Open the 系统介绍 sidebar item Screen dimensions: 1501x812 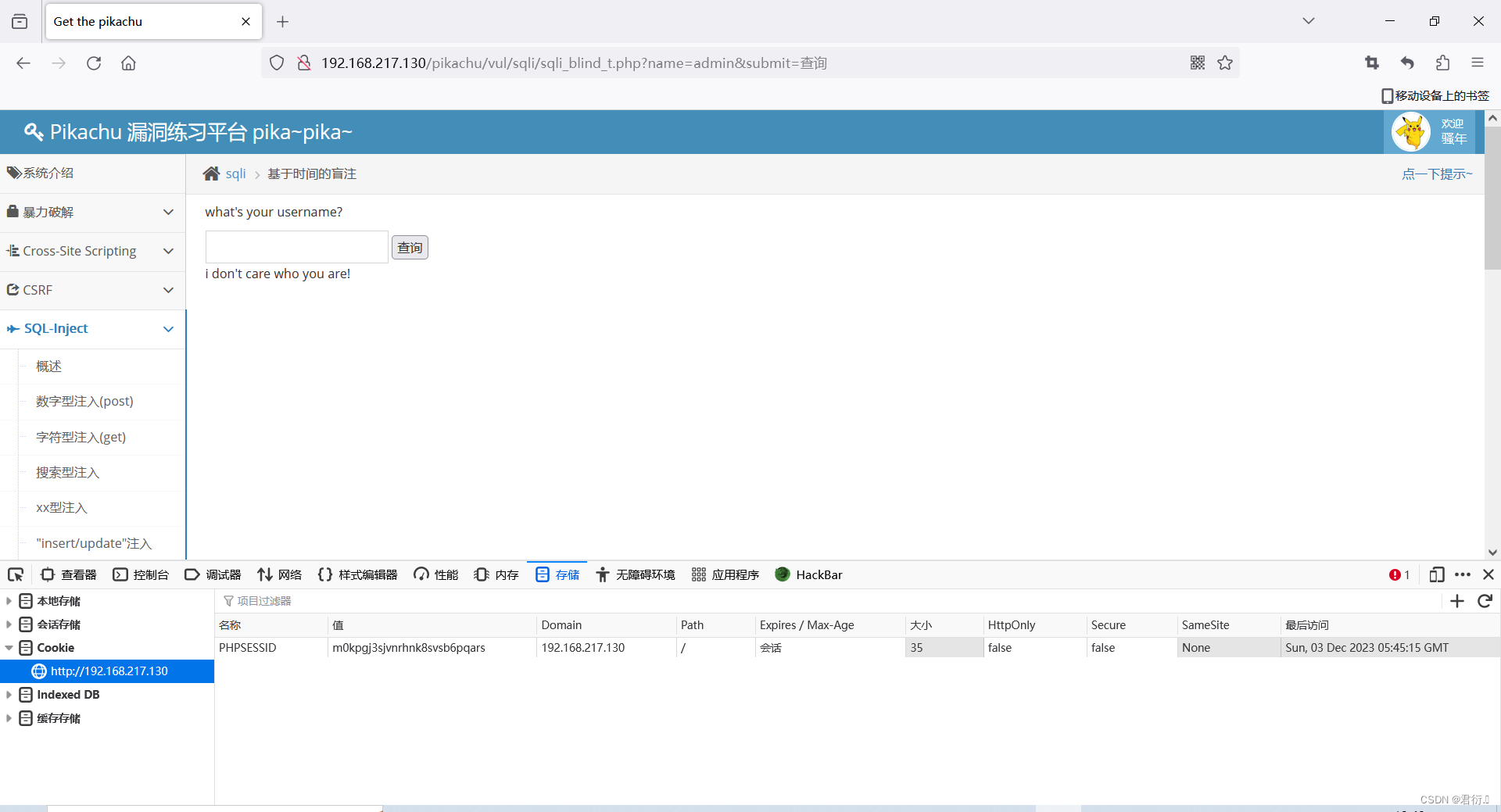[92, 173]
